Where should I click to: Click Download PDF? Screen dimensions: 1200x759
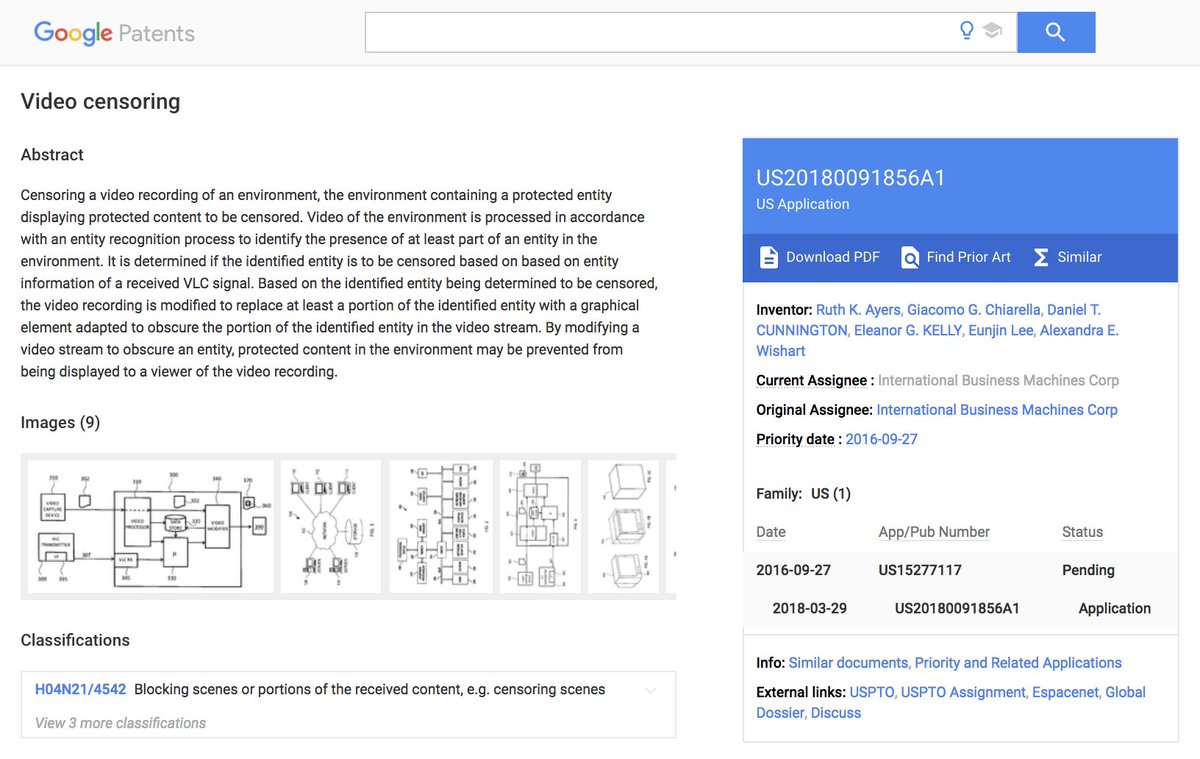[832, 257]
